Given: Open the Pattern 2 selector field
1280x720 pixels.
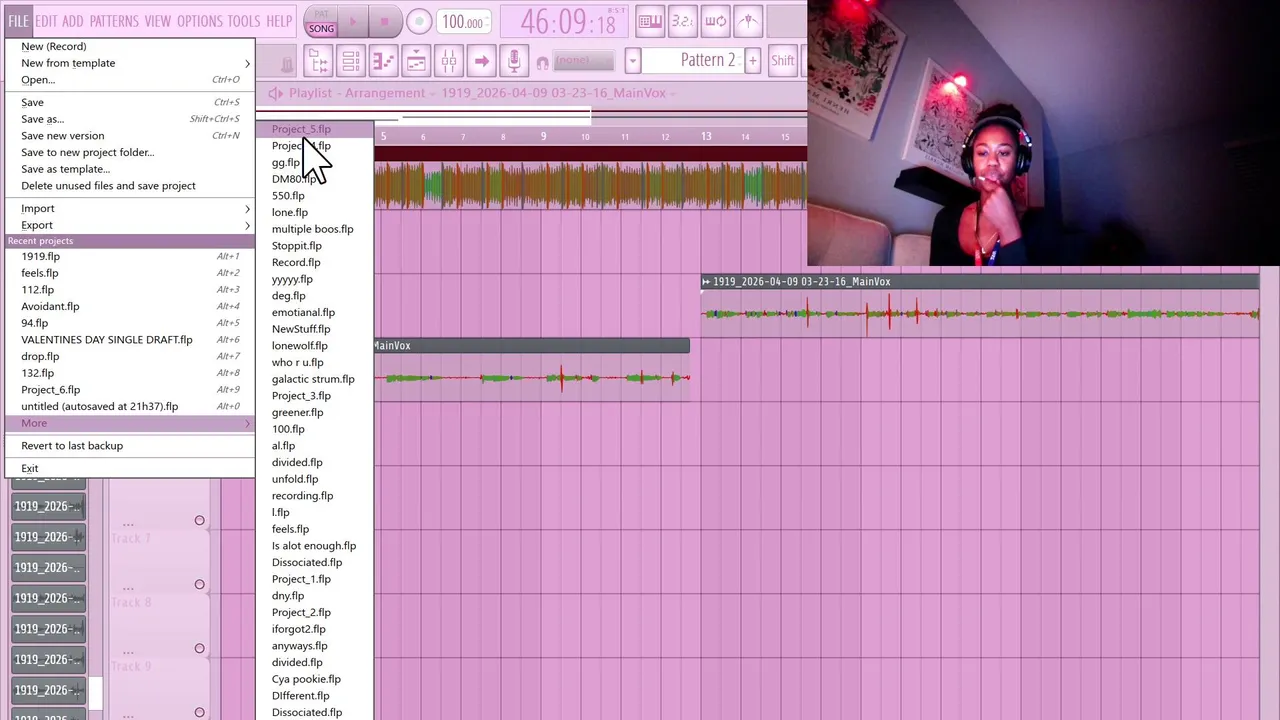Looking at the screenshot, I should pos(692,60).
